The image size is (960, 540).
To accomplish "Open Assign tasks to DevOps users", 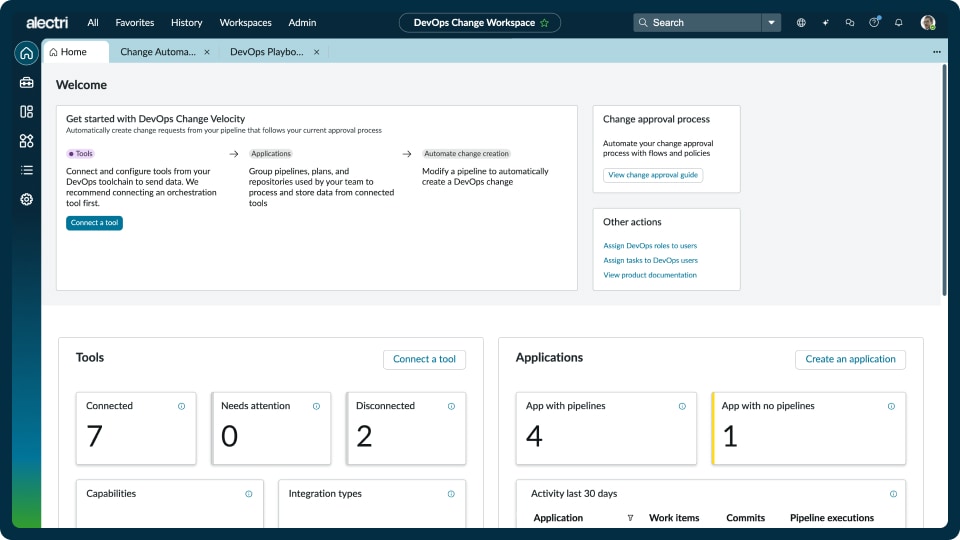I will tap(650, 260).
